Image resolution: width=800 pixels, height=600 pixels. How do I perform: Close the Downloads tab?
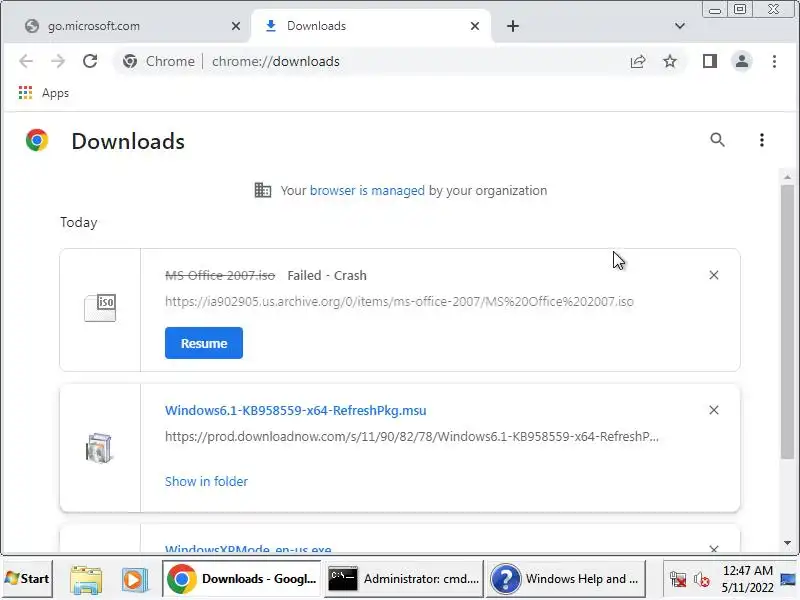[x=474, y=26]
